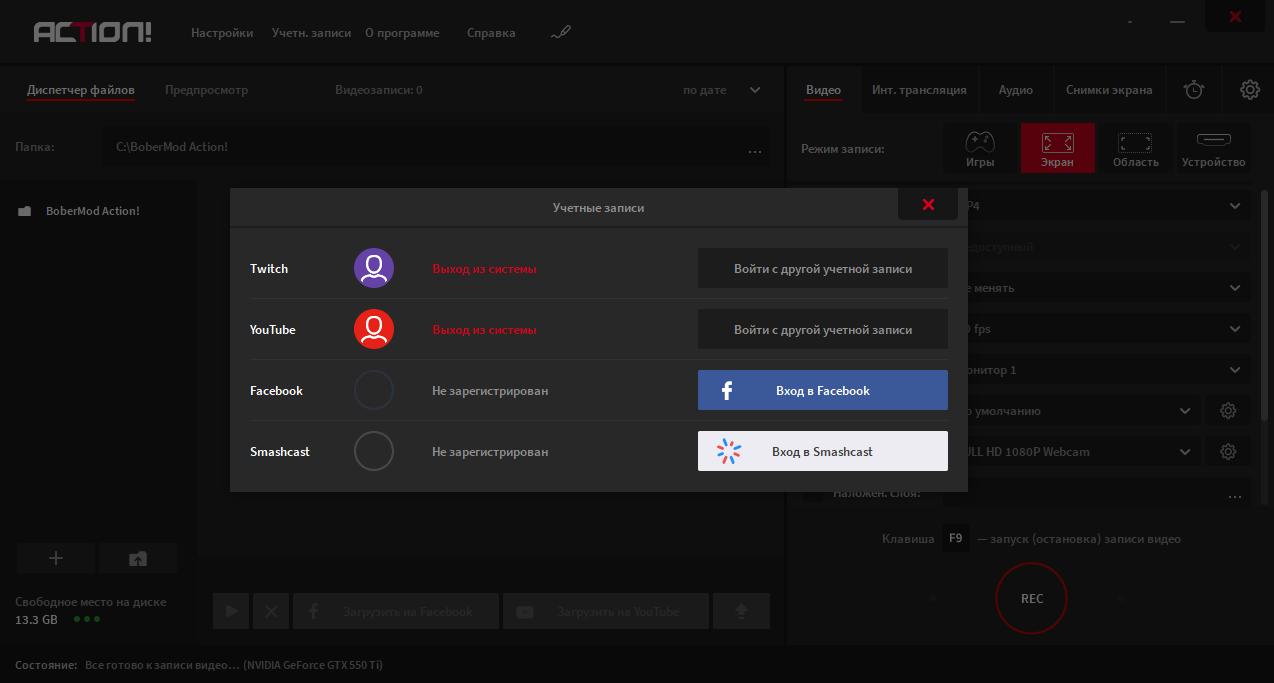This screenshot has height=683, width=1274.
Task: Click overlay layer ellipsis button
Action: pos(1235,496)
